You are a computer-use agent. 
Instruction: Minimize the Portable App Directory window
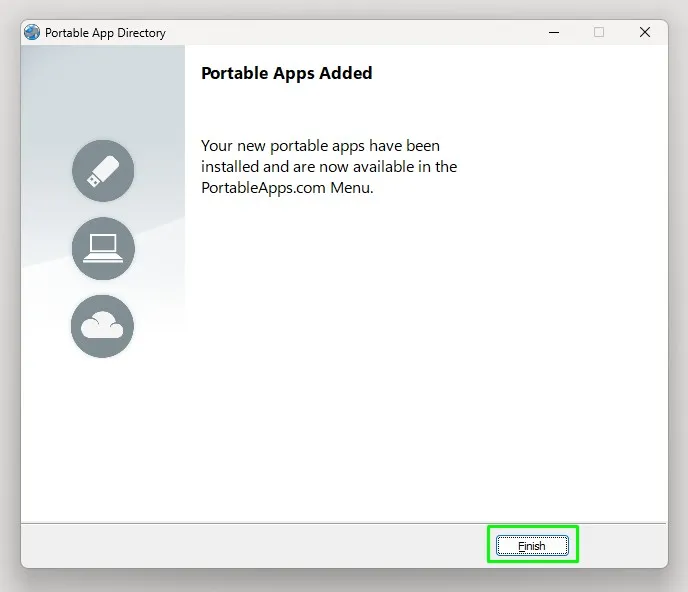[x=554, y=32]
